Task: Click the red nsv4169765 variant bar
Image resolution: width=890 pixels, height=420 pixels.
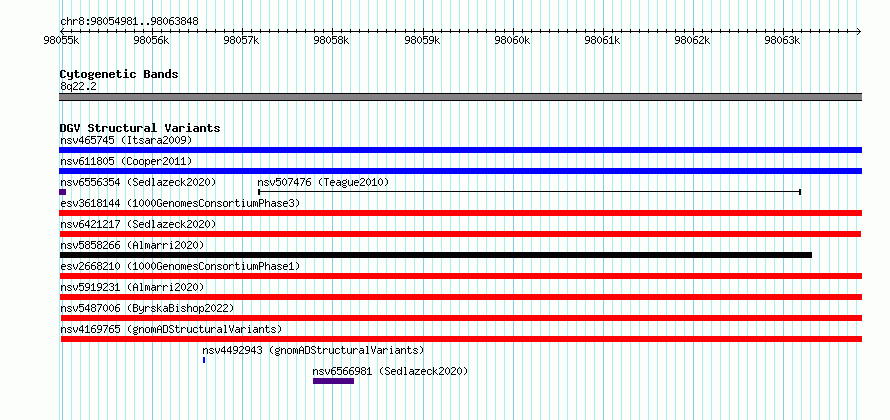Action: pyautogui.click(x=461, y=339)
